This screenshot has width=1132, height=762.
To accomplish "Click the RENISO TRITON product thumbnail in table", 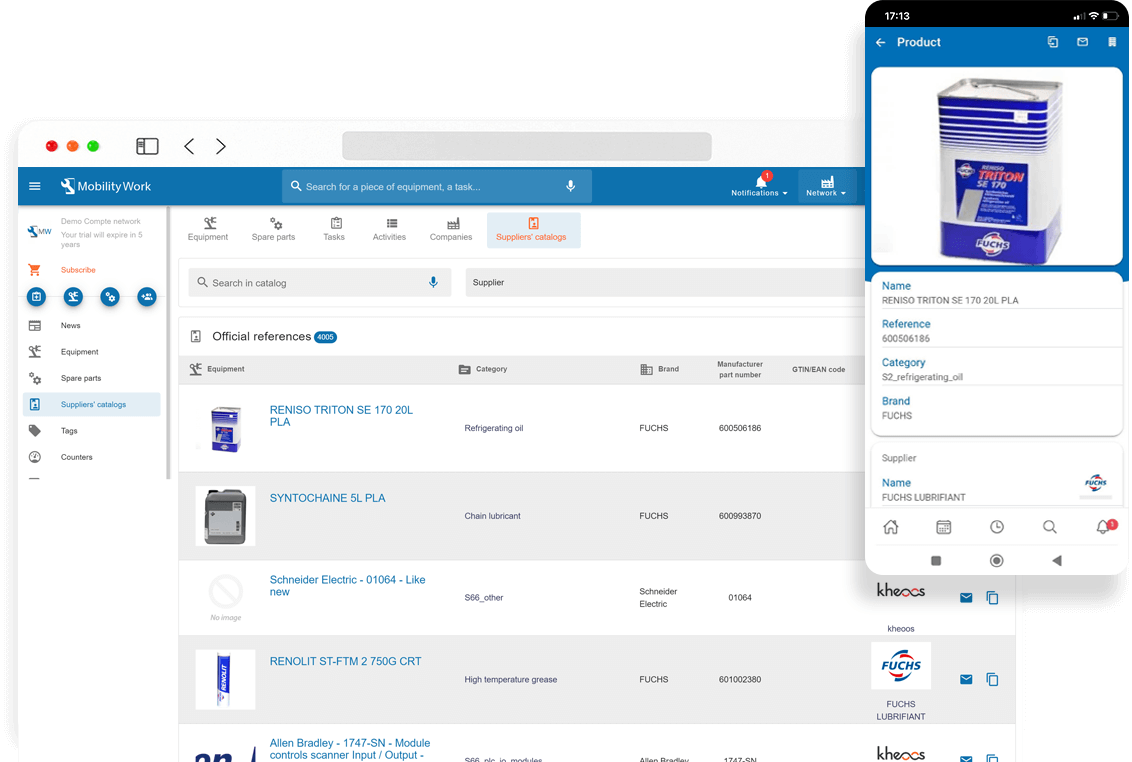I will pos(225,429).
